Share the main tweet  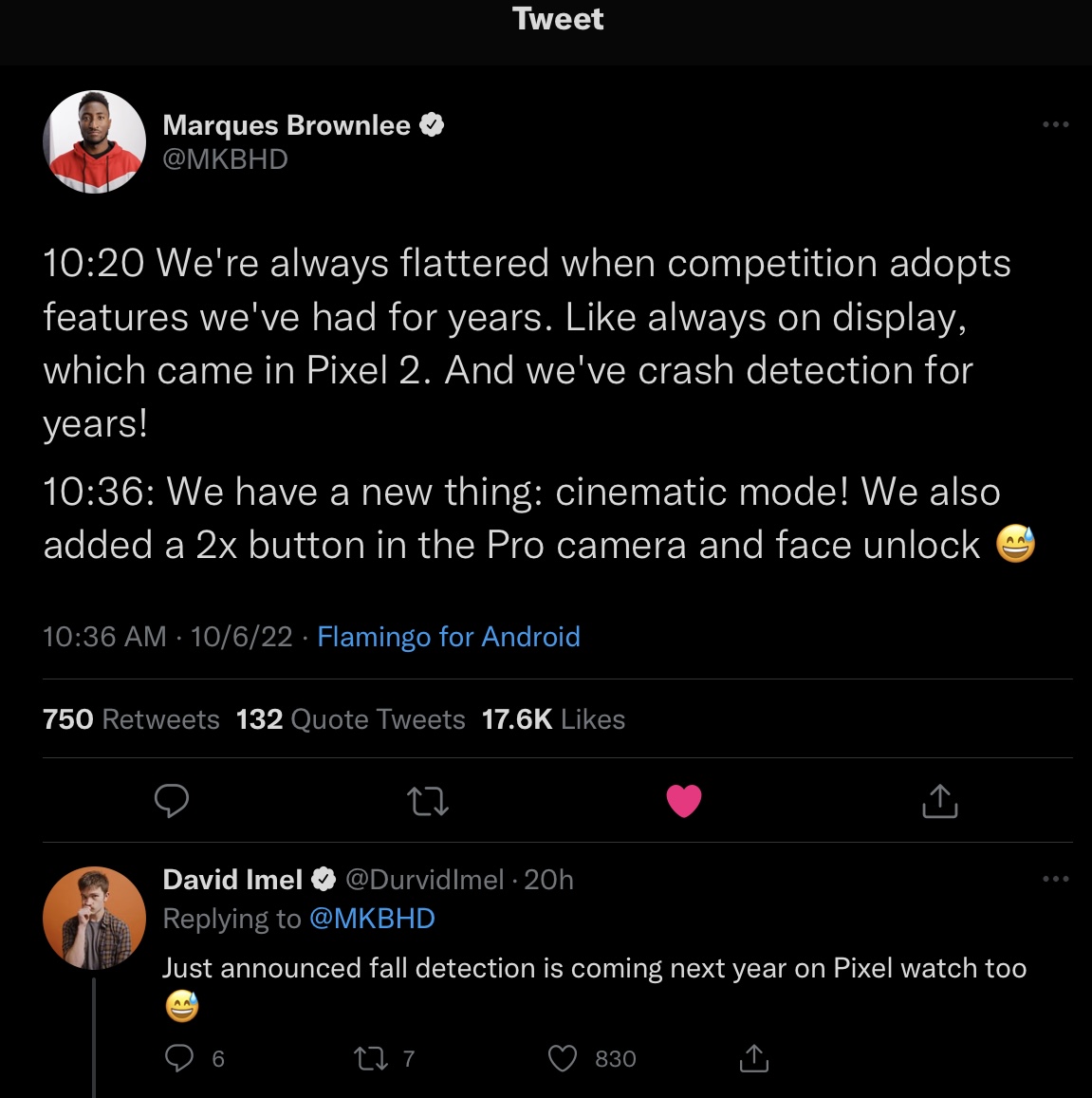pos(939,802)
